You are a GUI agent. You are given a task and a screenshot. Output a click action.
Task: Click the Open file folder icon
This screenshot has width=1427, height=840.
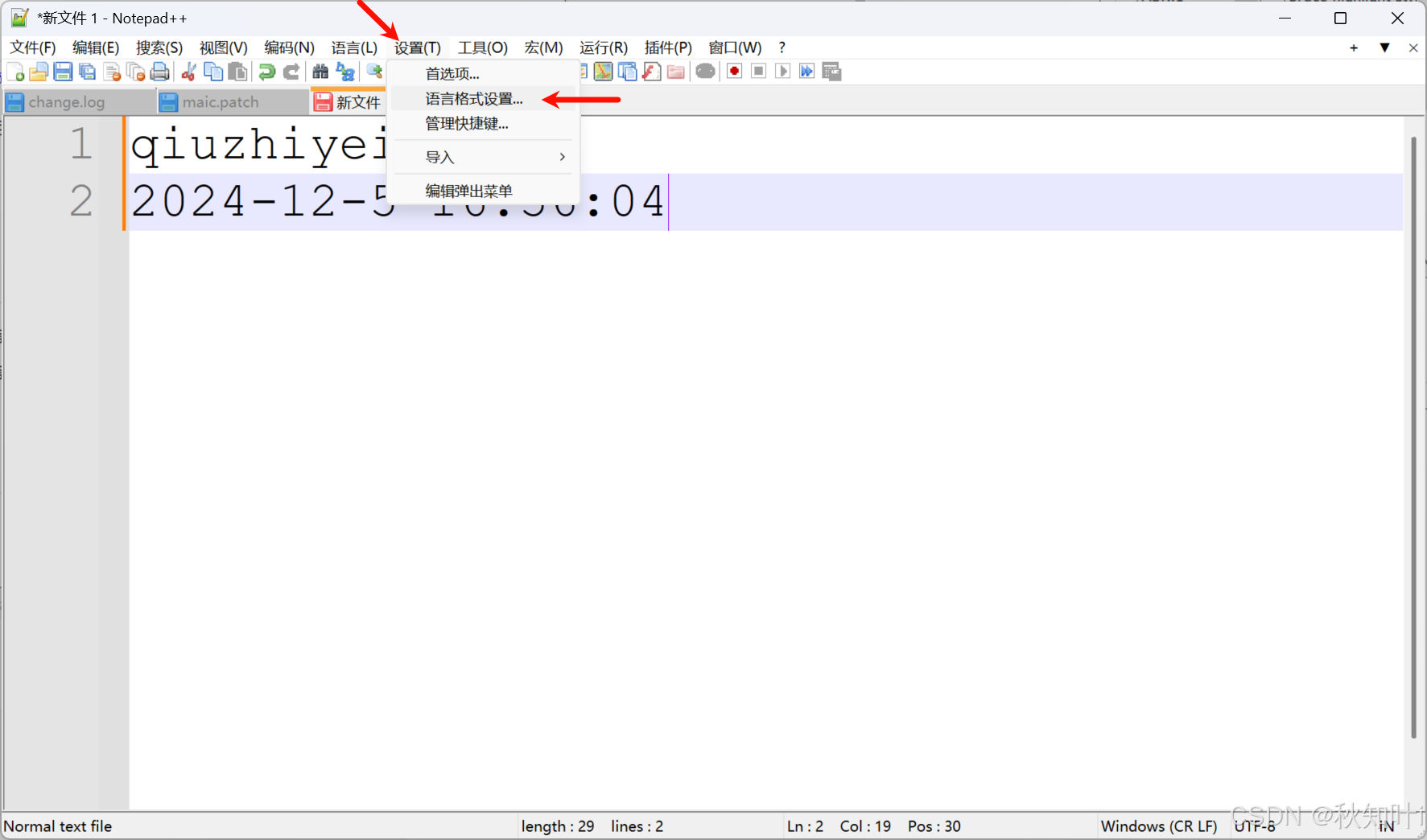pyautogui.click(x=39, y=72)
